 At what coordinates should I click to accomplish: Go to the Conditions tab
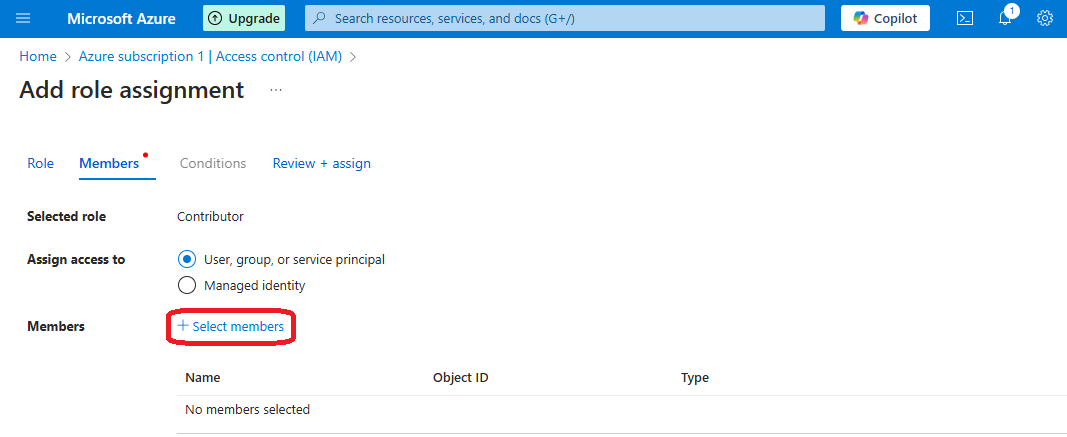click(213, 163)
